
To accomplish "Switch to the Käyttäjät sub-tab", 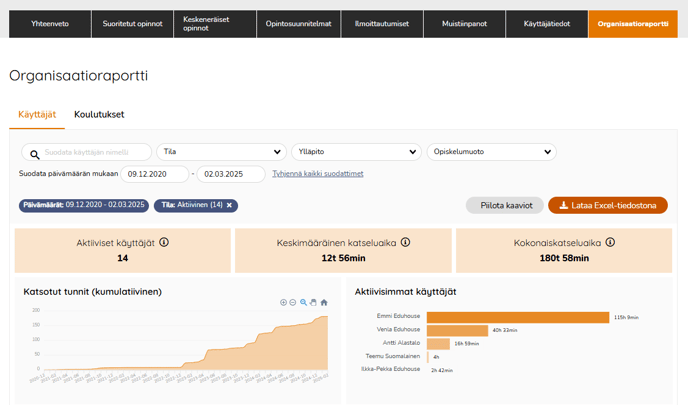I will [37, 115].
